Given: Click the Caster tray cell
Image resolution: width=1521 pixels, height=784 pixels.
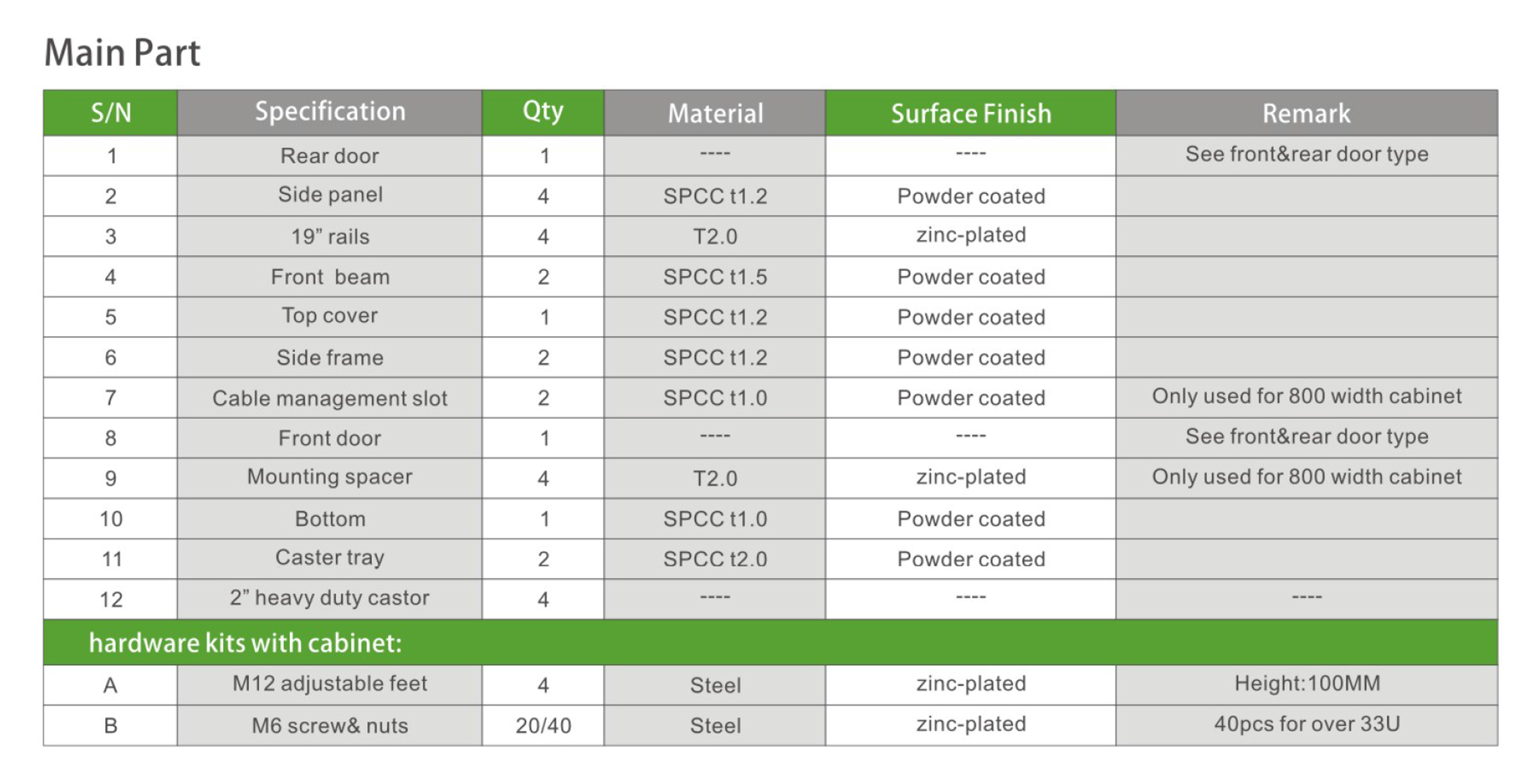Looking at the screenshot, I should [x=330, y=557].
